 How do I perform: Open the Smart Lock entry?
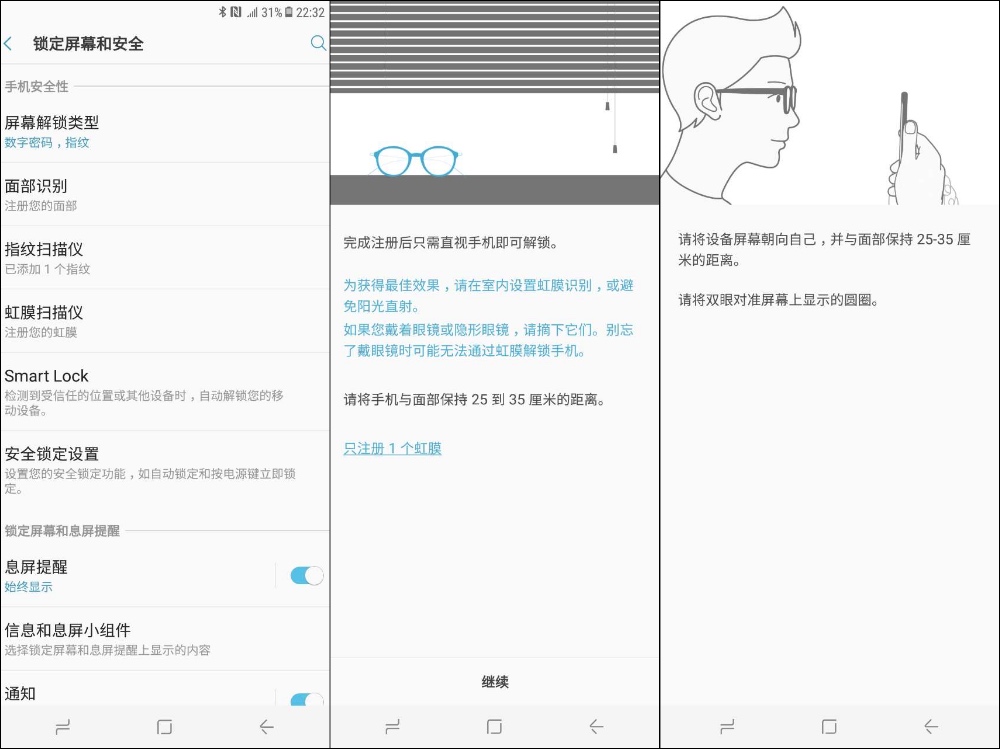pyautogui.click(x=150, y=391)
